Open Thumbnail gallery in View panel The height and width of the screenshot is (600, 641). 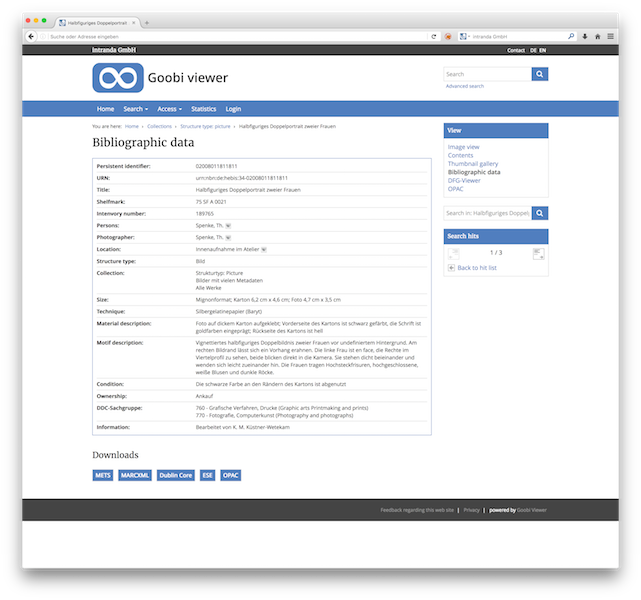473,163
